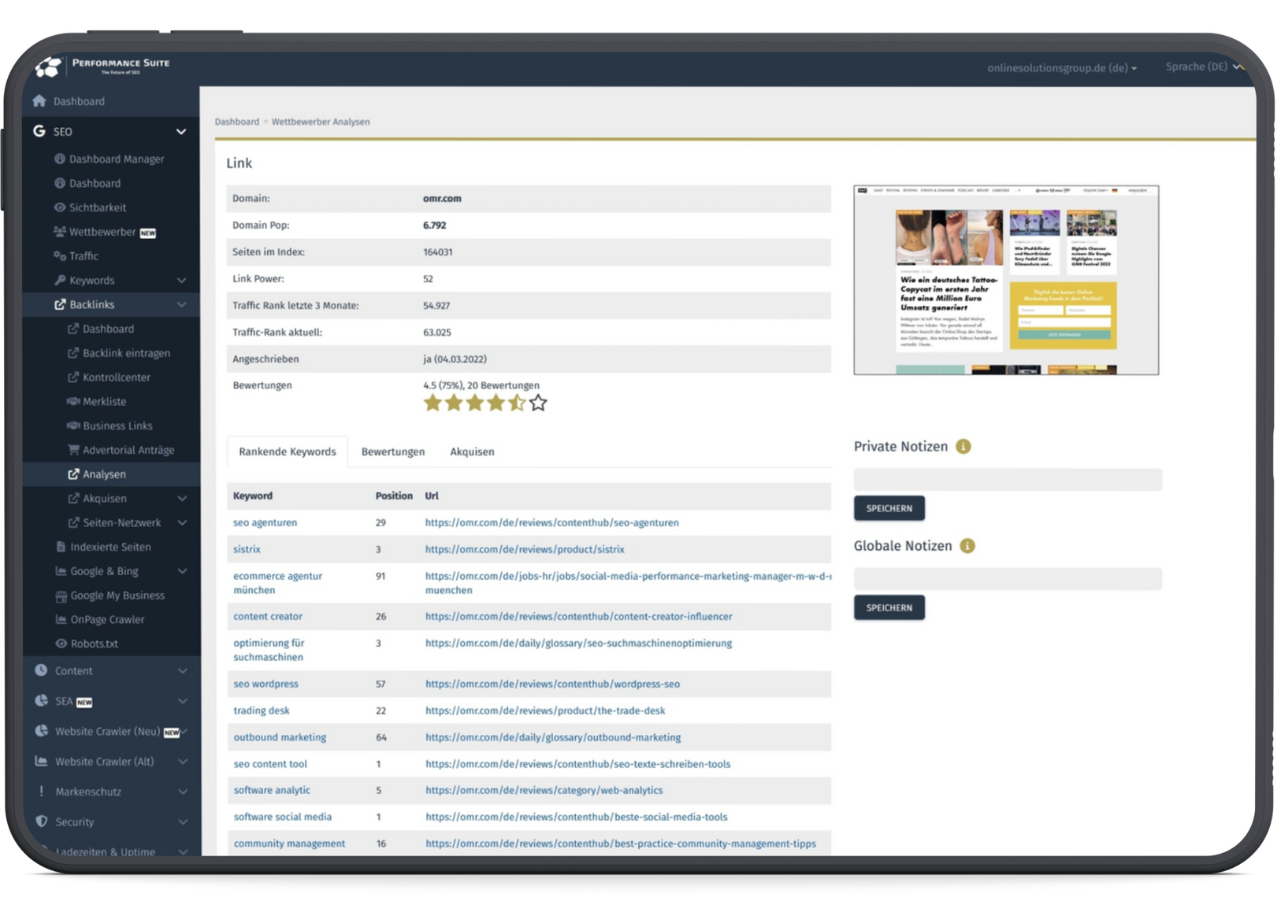Switch to the Akquisen tab
1280x924 pixels.
472,452
